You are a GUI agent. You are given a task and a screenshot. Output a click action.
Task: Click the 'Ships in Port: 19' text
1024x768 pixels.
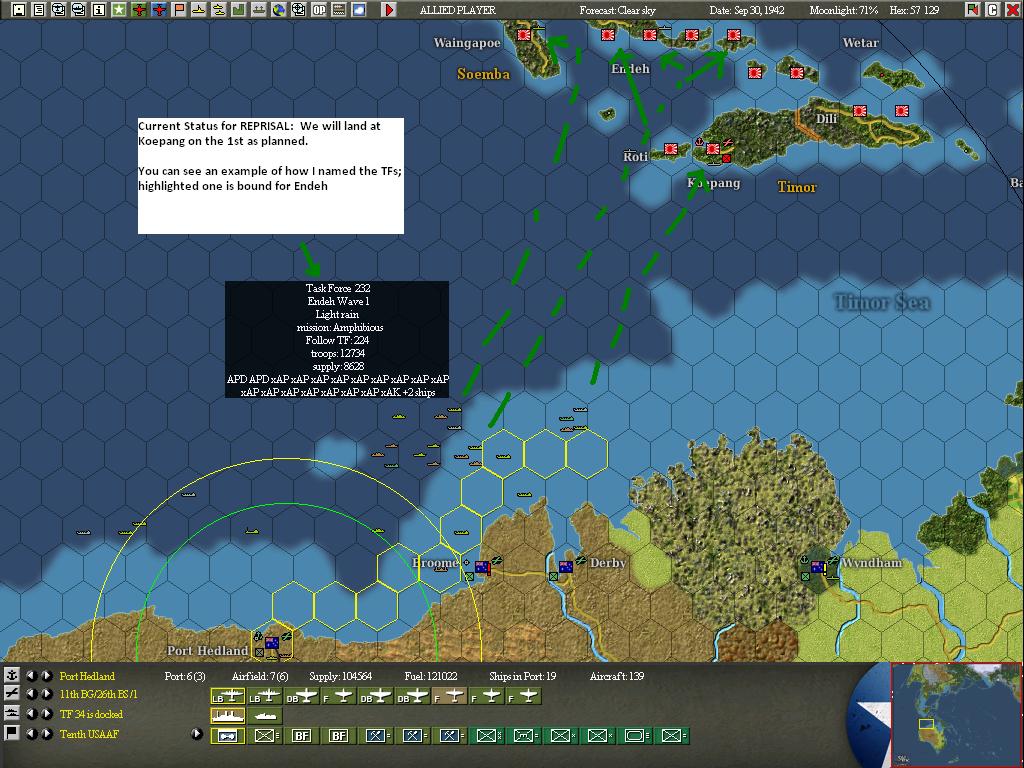(x=522, y=676)
